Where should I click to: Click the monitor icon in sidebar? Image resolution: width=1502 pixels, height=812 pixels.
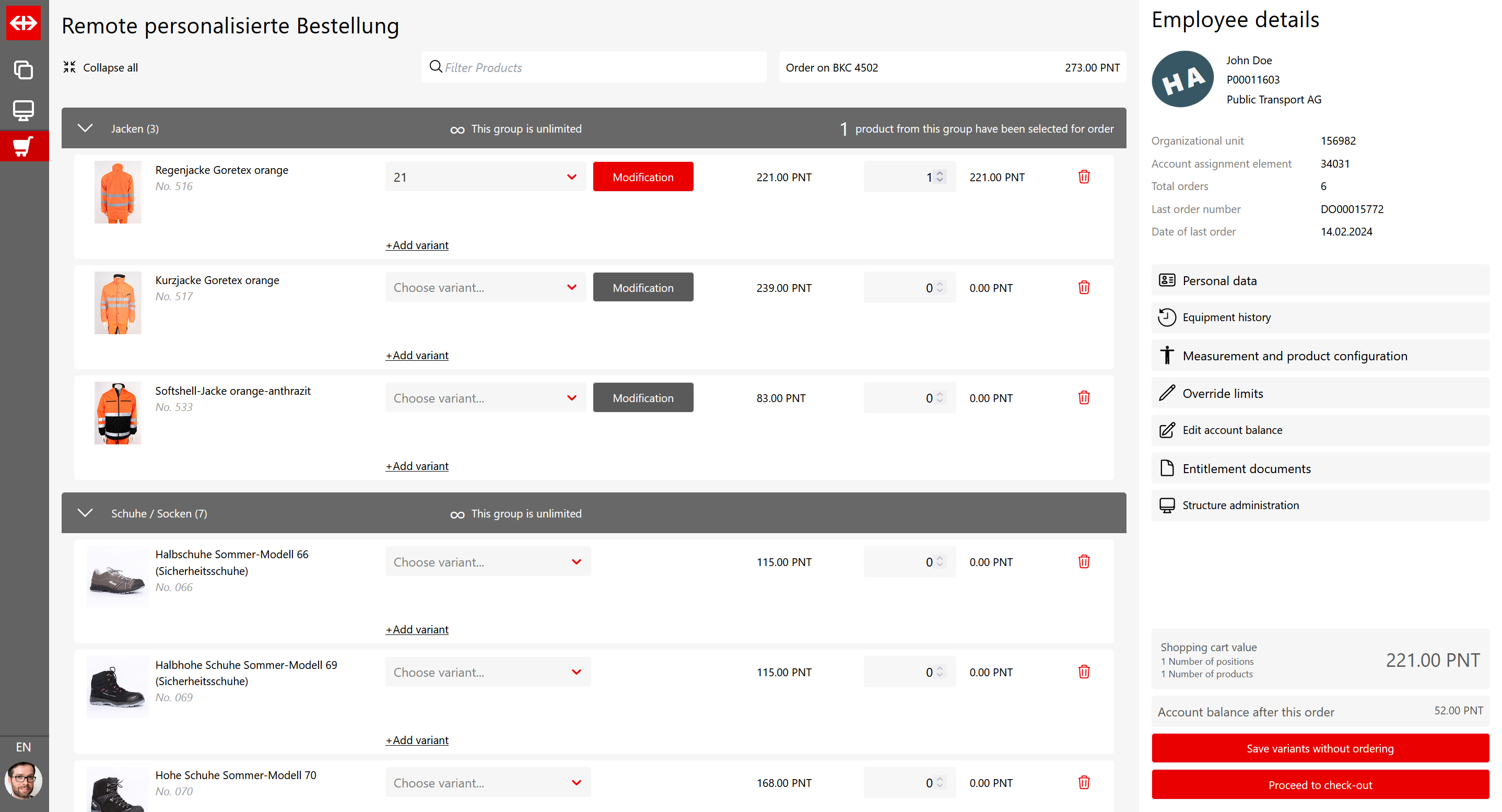click(24, 110)
